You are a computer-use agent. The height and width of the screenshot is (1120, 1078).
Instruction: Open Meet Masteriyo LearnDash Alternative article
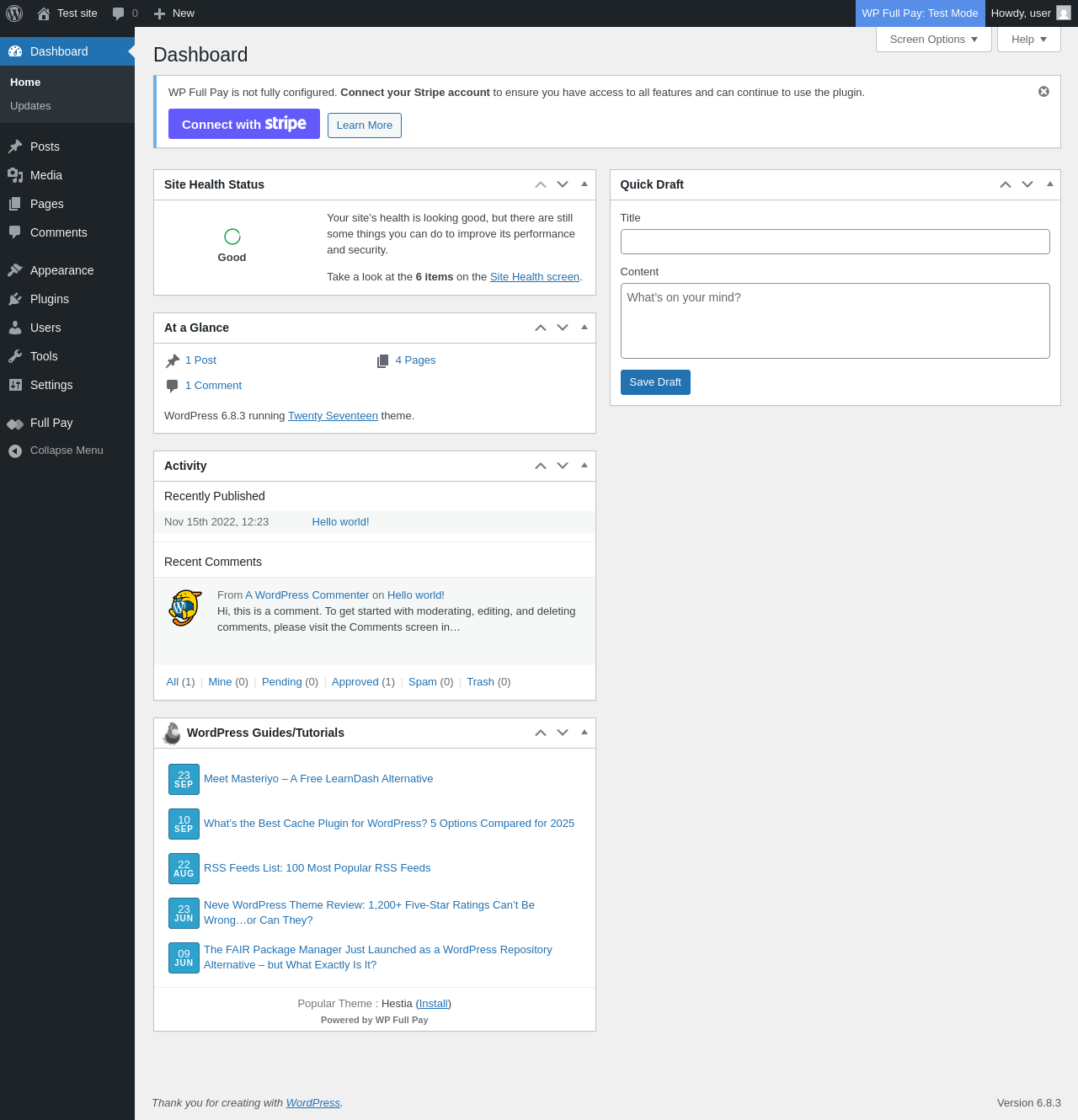(318, 779)
